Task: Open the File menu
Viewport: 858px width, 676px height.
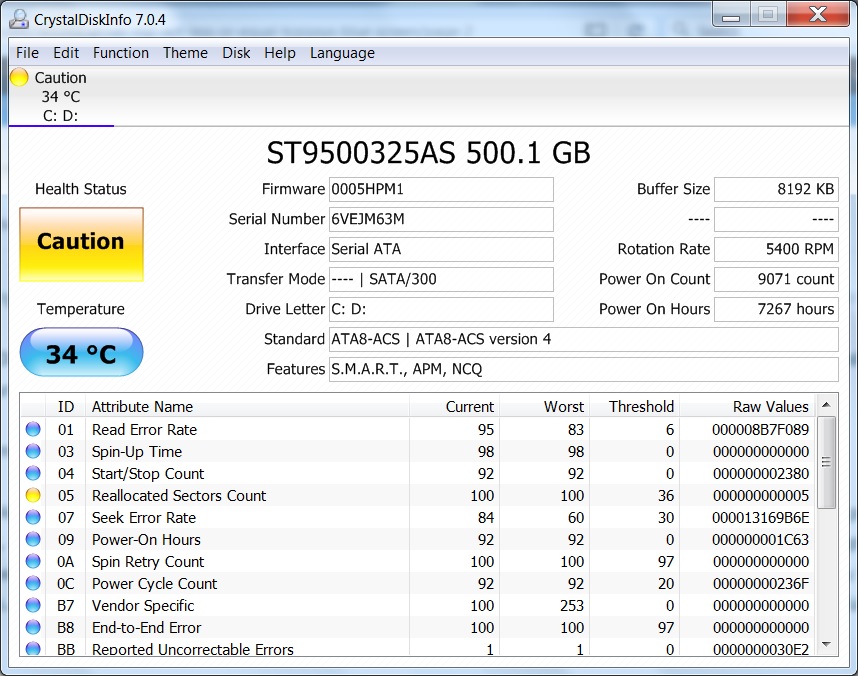Action: point(27,53)
